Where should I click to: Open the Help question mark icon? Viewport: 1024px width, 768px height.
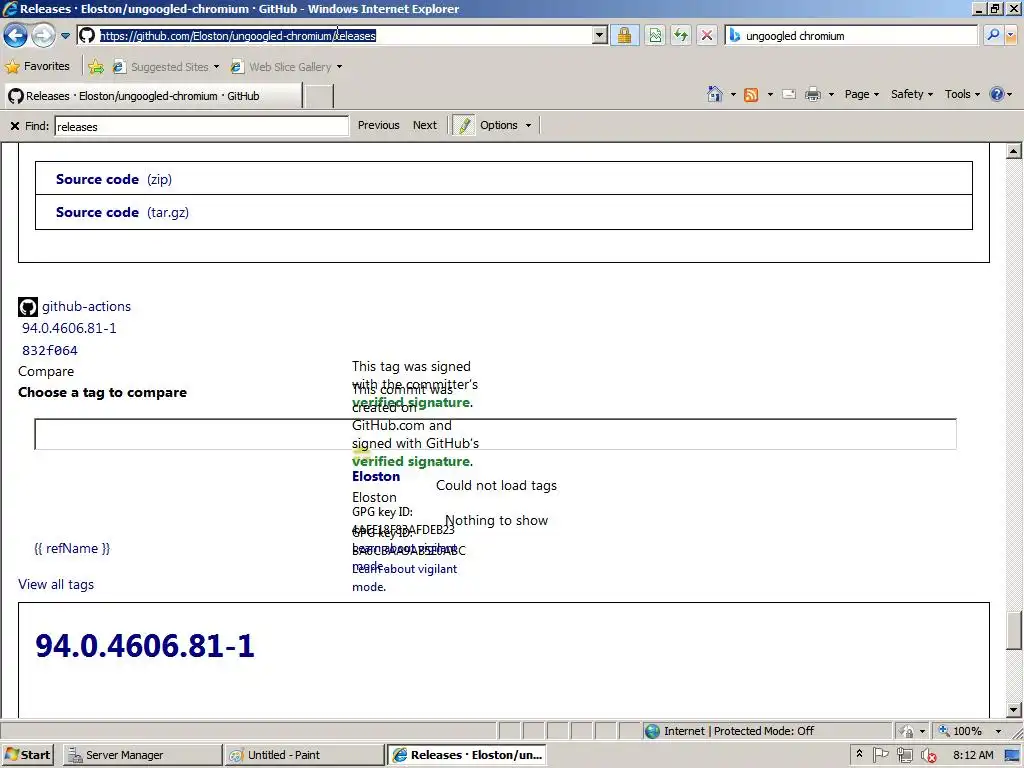tap(997, 94)
